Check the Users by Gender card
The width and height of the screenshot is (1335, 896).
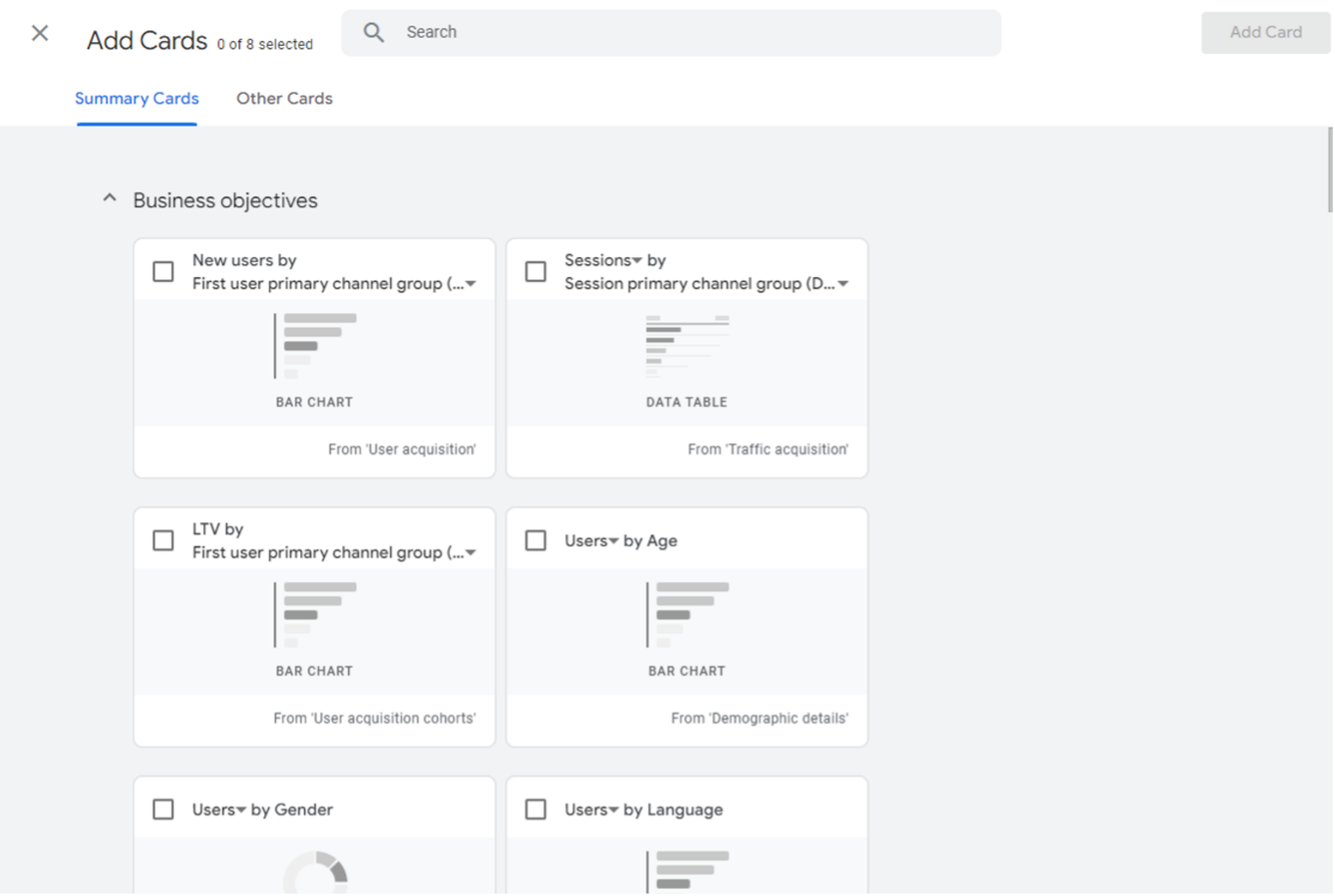click(x=163, y=809)
